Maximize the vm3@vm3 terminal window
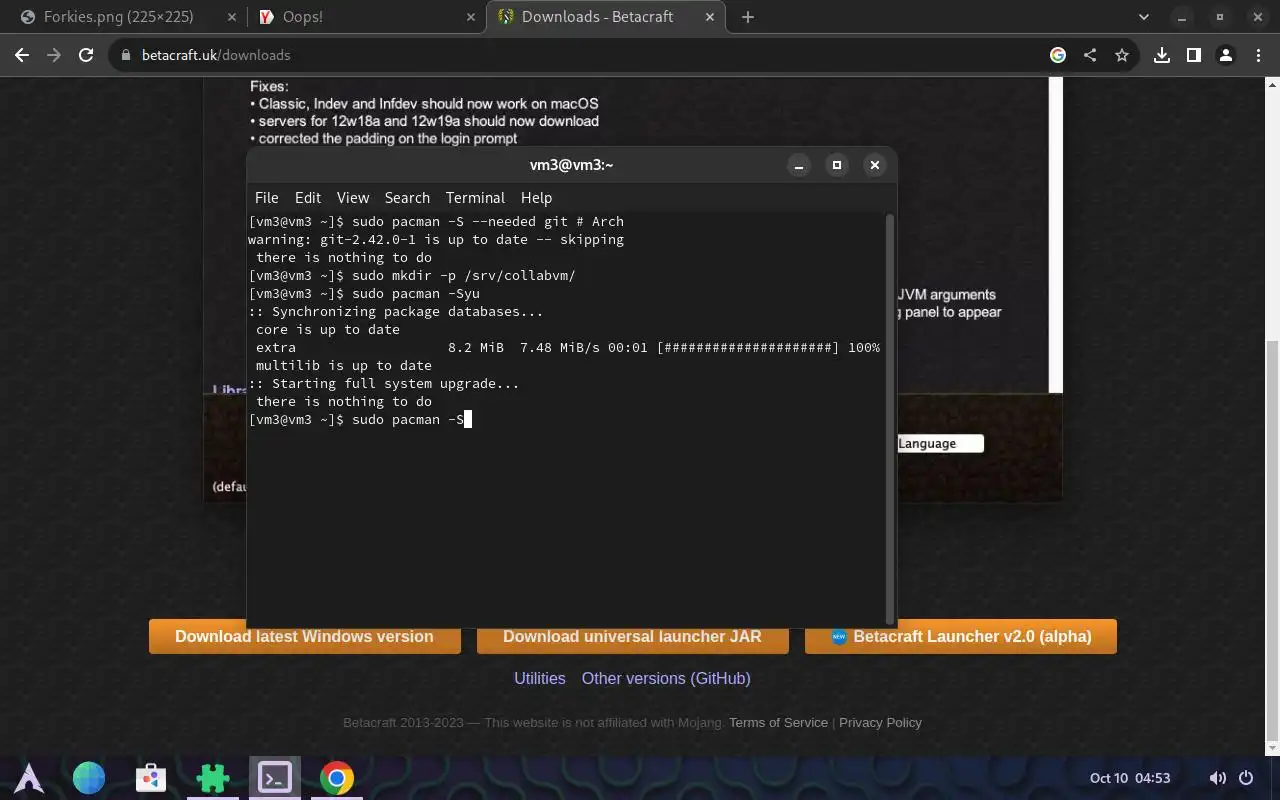1280x800 pixels. pyautogui.click(x=837, y=165)
